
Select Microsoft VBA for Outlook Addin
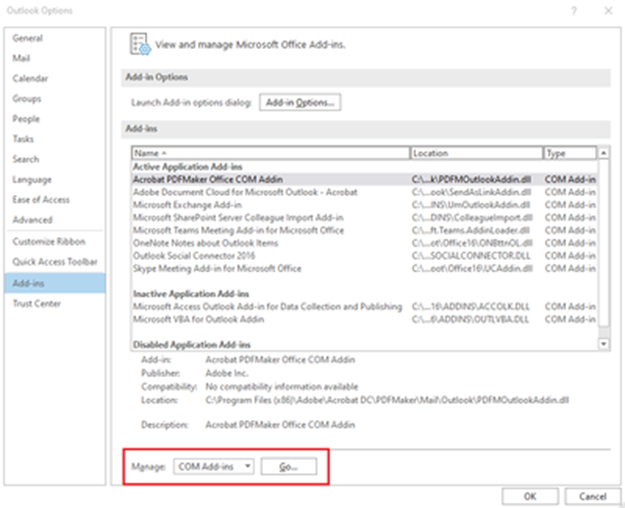tap(200, 319)
